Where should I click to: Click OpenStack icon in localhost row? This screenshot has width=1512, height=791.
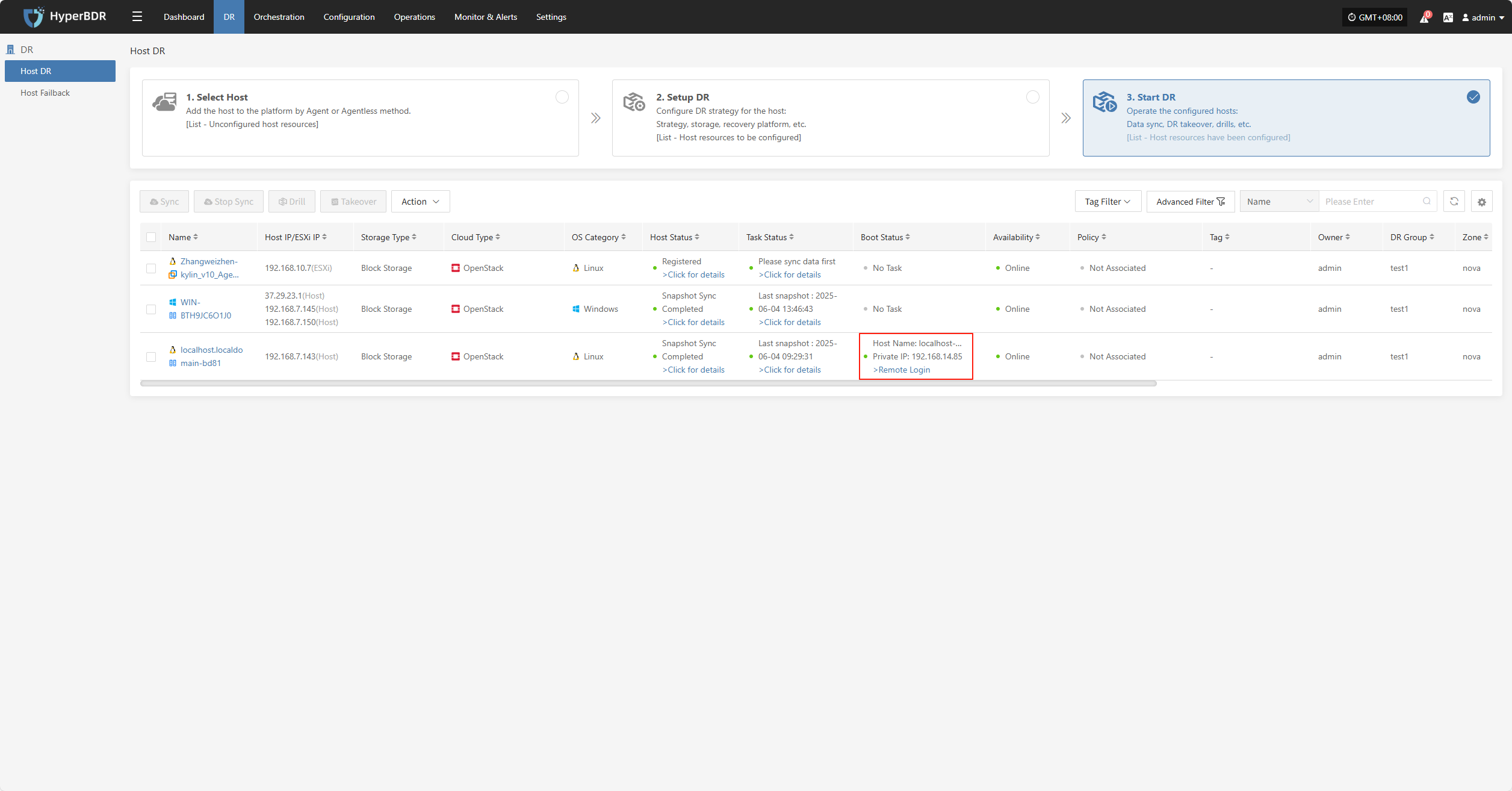456,356
